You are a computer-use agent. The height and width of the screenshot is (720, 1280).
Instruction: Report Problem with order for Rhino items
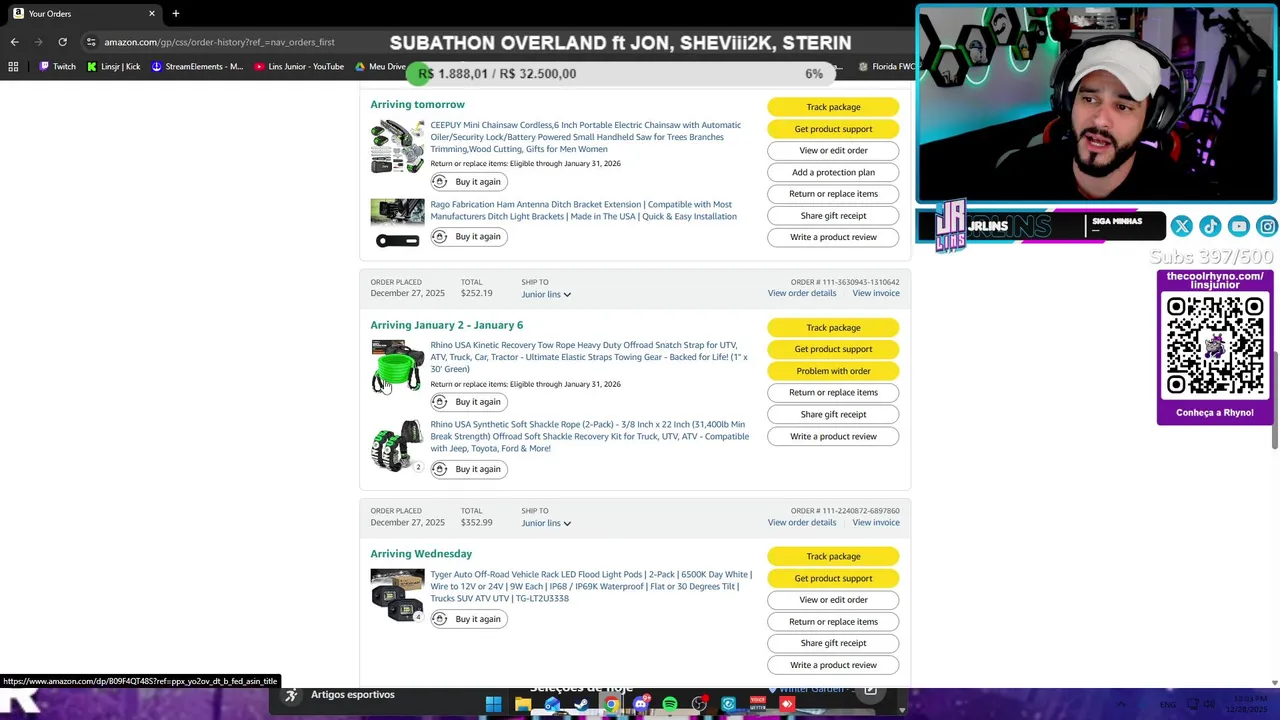833,371
